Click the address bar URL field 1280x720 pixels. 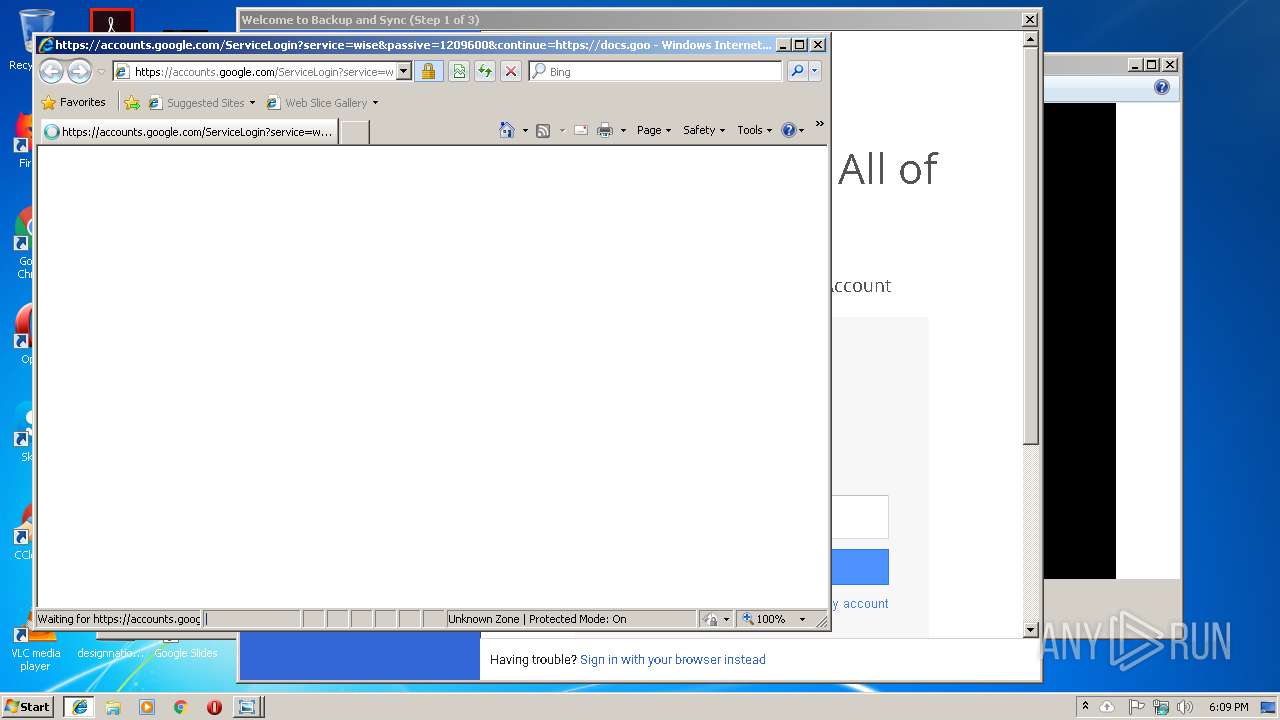pyautogui.click(x=262, y=71)
